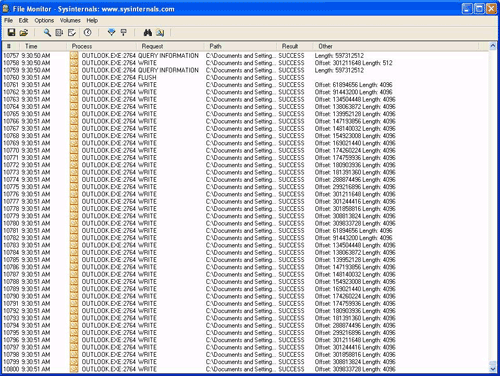500x376 pixels.
Task: Click the Outlook process icon in row 10765
Action: (x=74, y=114)
